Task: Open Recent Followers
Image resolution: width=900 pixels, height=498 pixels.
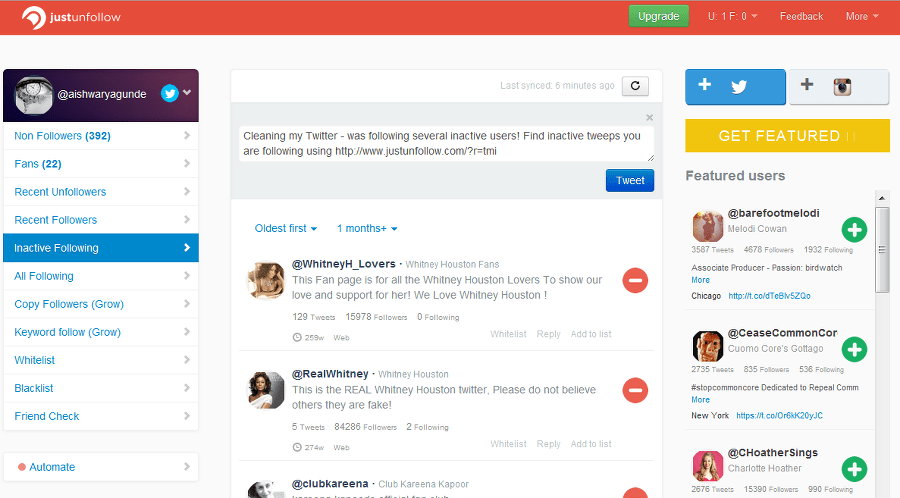Action: (101, 220)
